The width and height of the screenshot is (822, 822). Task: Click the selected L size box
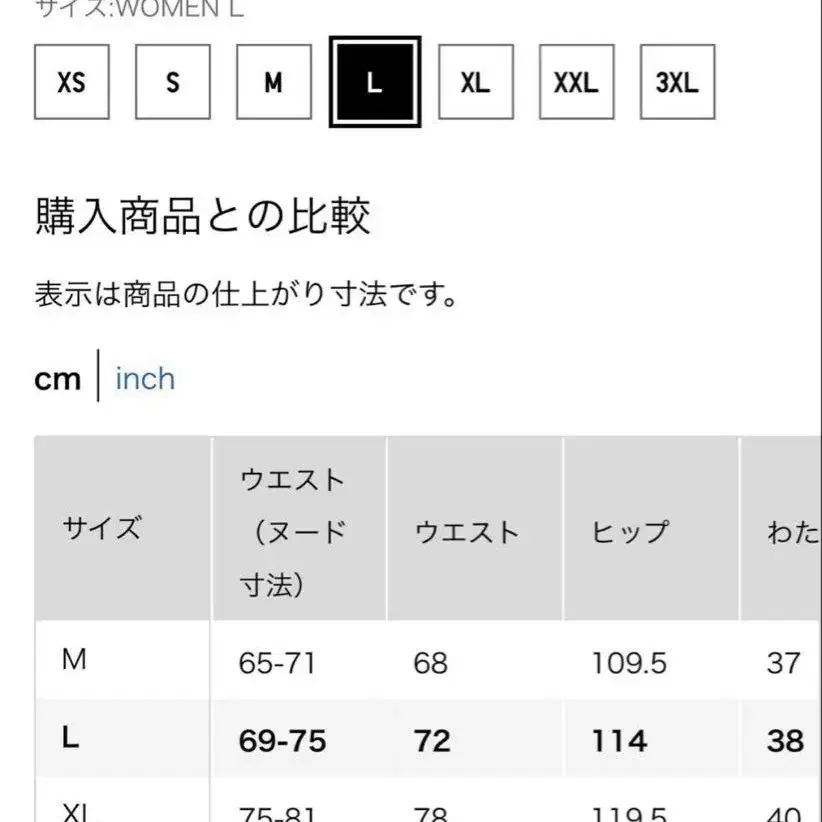[x=375, y=82]
